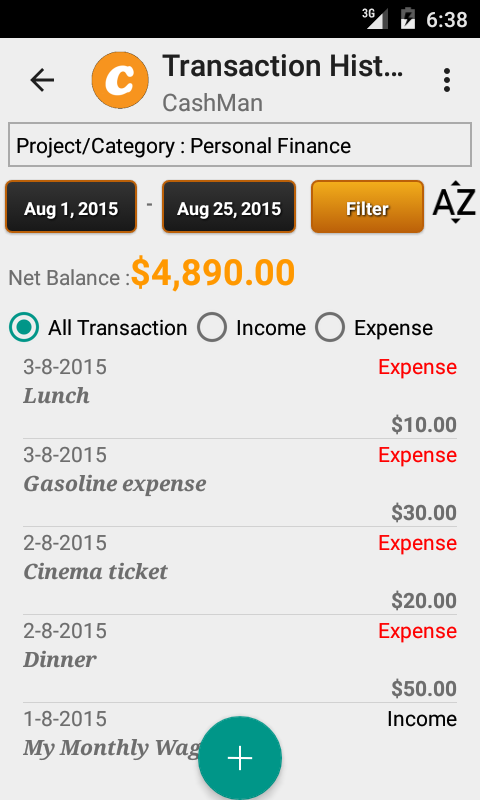Open the Dinner $50.00 transaction
Viewport: 480px width, 800px height.
(240, 659)
